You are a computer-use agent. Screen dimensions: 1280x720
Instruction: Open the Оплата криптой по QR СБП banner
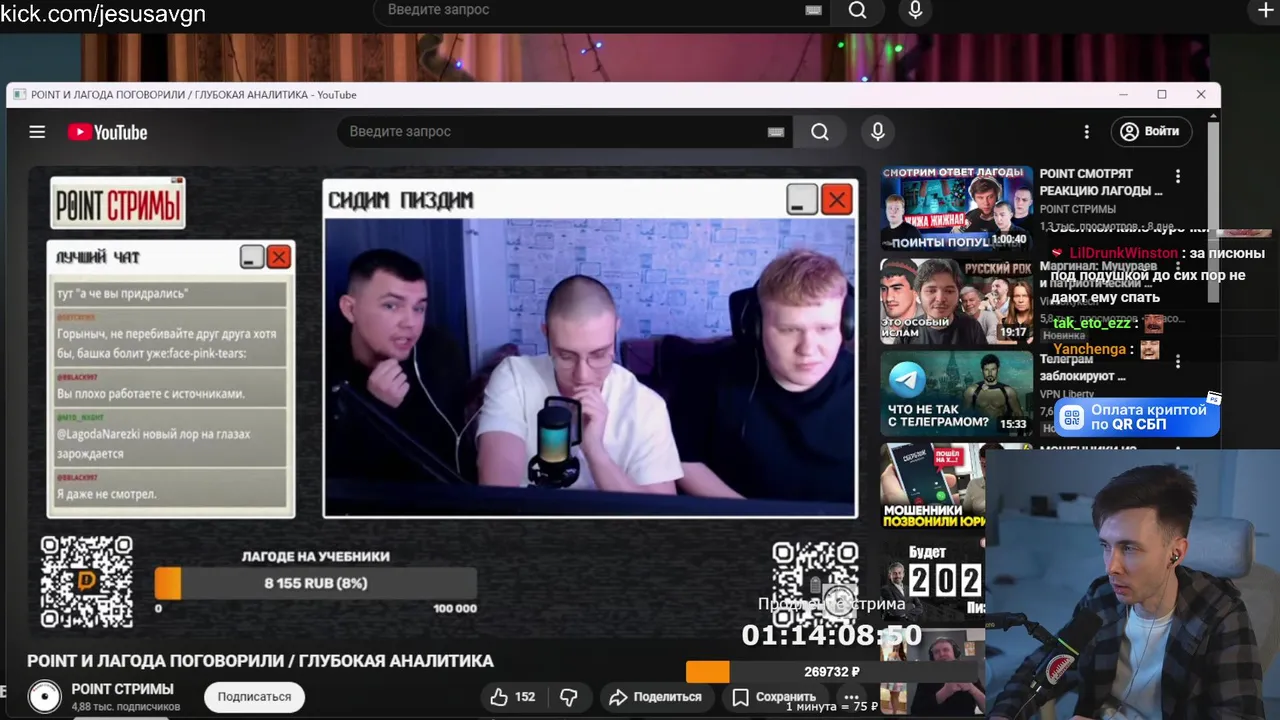point(1137,417)
